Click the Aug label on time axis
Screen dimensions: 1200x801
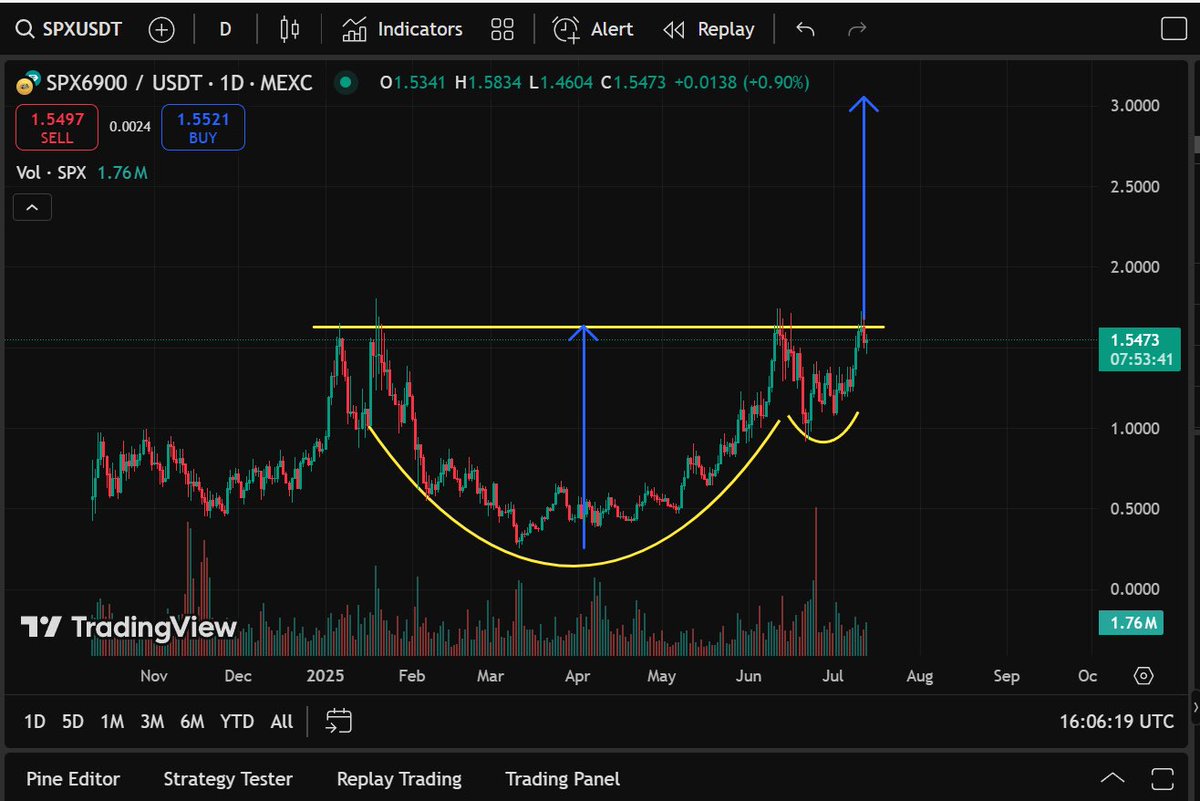point(919,676)
